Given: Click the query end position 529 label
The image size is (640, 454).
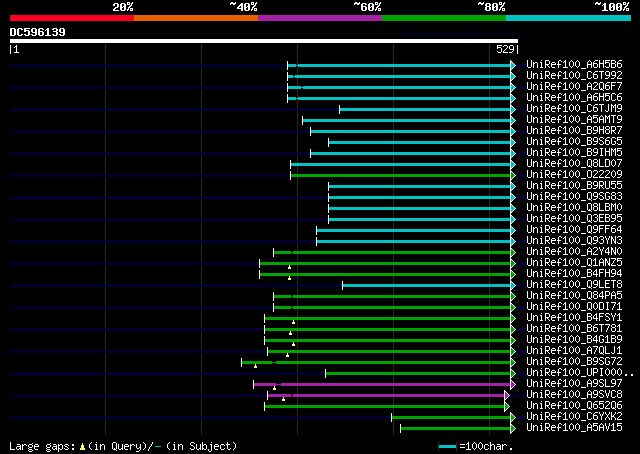Looking at the screenshot, I should coord(505,49).
